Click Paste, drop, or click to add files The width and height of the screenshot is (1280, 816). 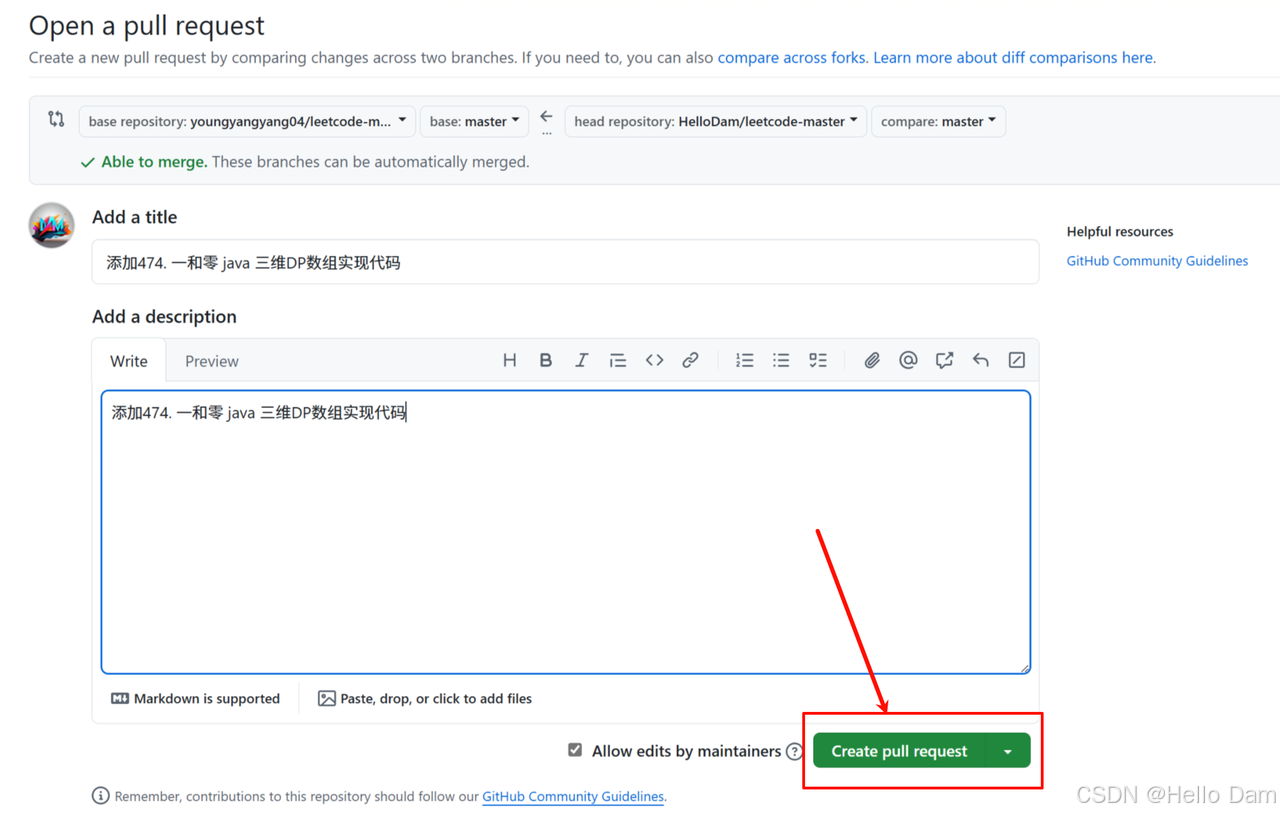(x=425, y=699)
